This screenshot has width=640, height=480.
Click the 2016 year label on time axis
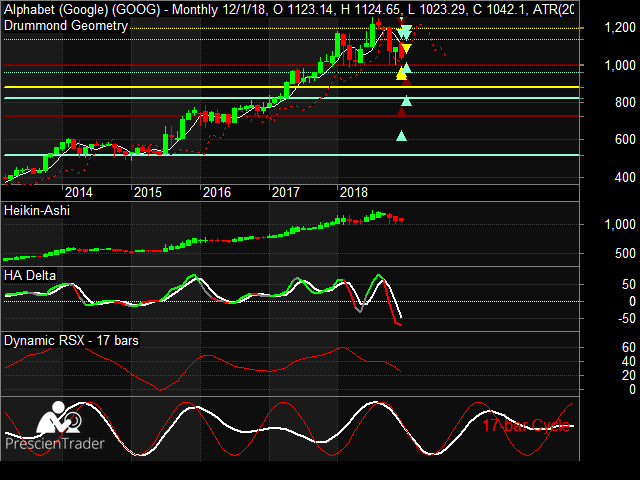(x=217, y=192)
